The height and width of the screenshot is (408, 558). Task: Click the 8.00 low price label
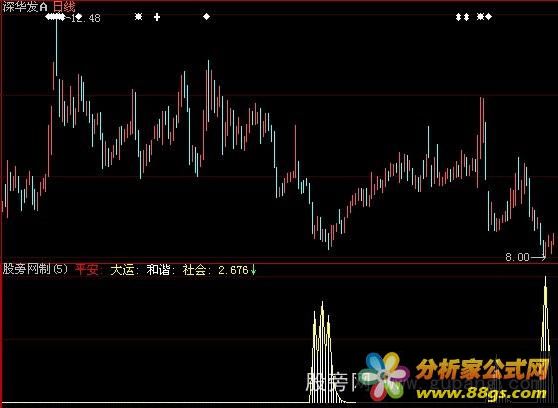[x=517, y=257]
